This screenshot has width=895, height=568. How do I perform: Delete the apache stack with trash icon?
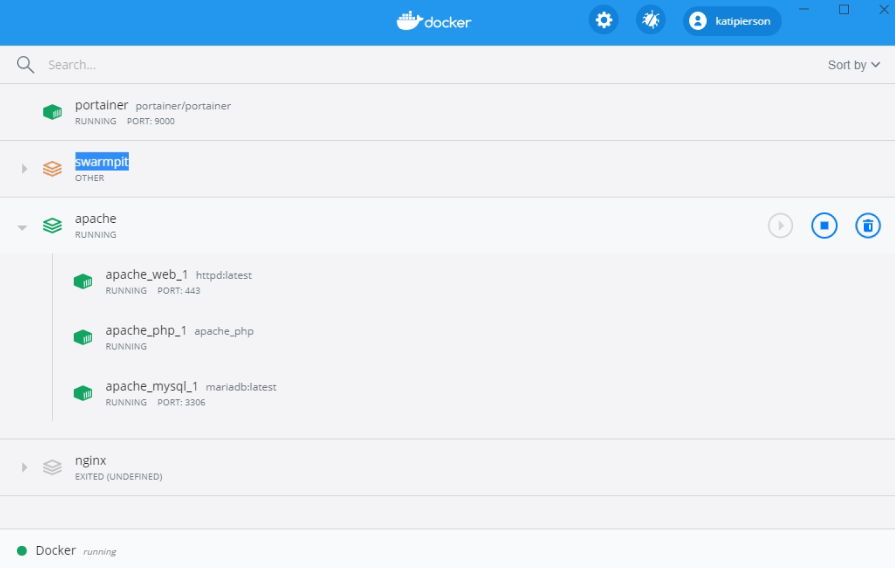868,226
